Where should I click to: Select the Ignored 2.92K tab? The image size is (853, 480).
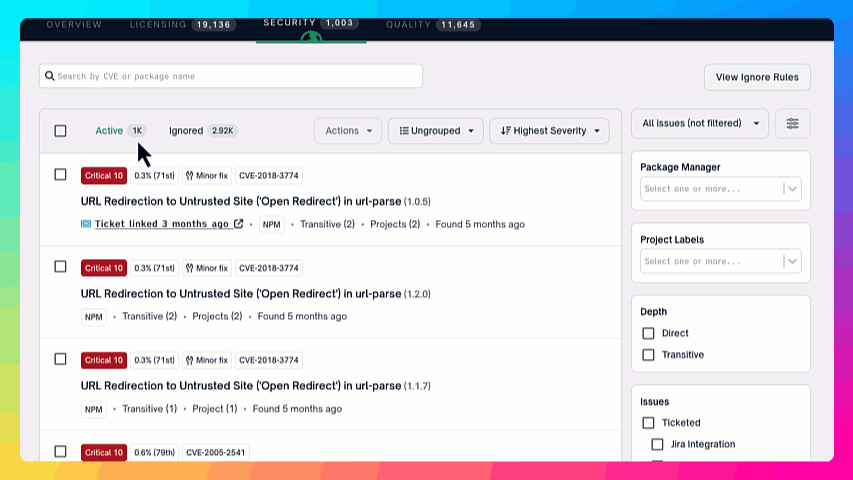click(202, 131)
